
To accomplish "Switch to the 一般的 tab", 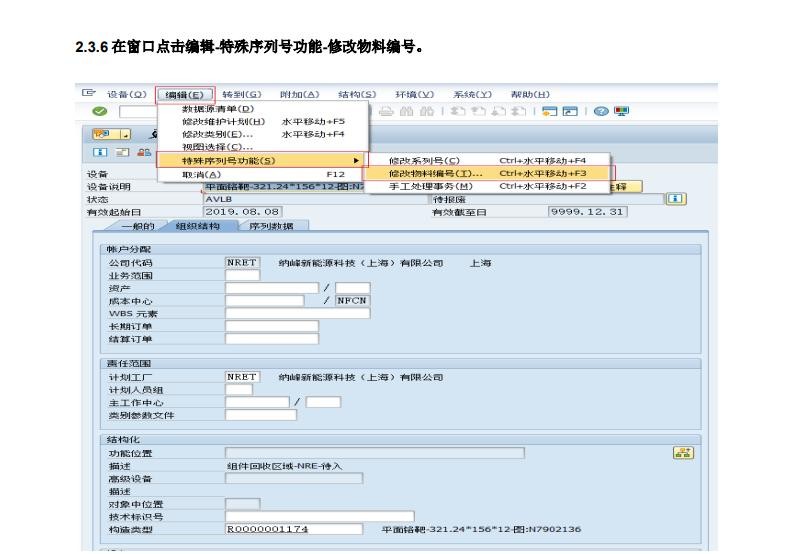I will pos(129,226).
